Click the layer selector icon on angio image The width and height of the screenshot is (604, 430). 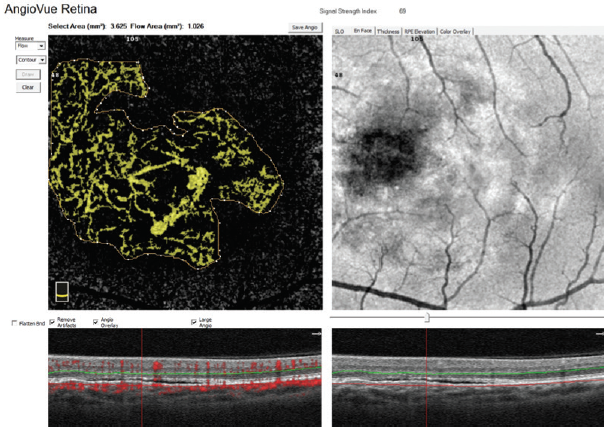coord(63,291)
